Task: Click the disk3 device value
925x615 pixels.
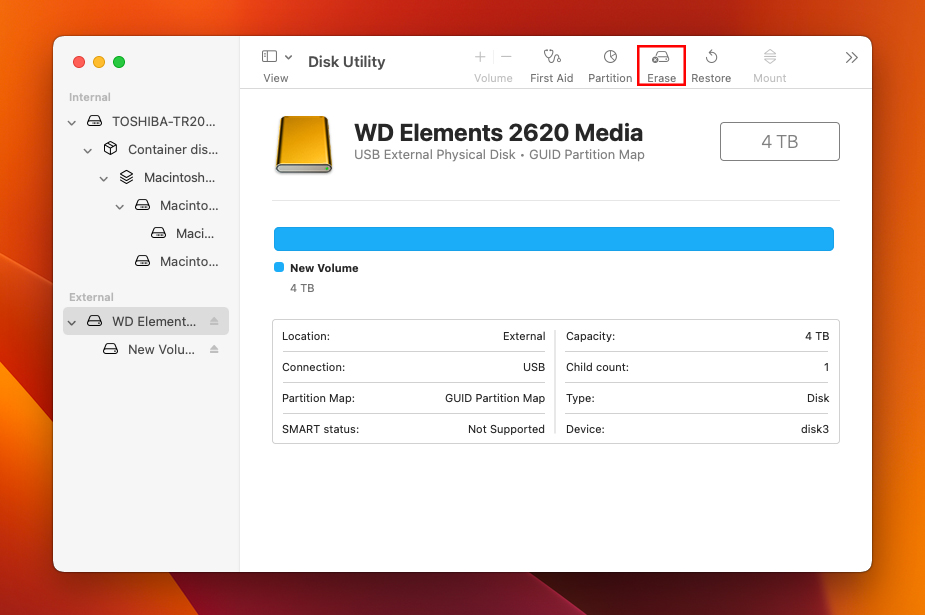Action: (x=815, y=429)
